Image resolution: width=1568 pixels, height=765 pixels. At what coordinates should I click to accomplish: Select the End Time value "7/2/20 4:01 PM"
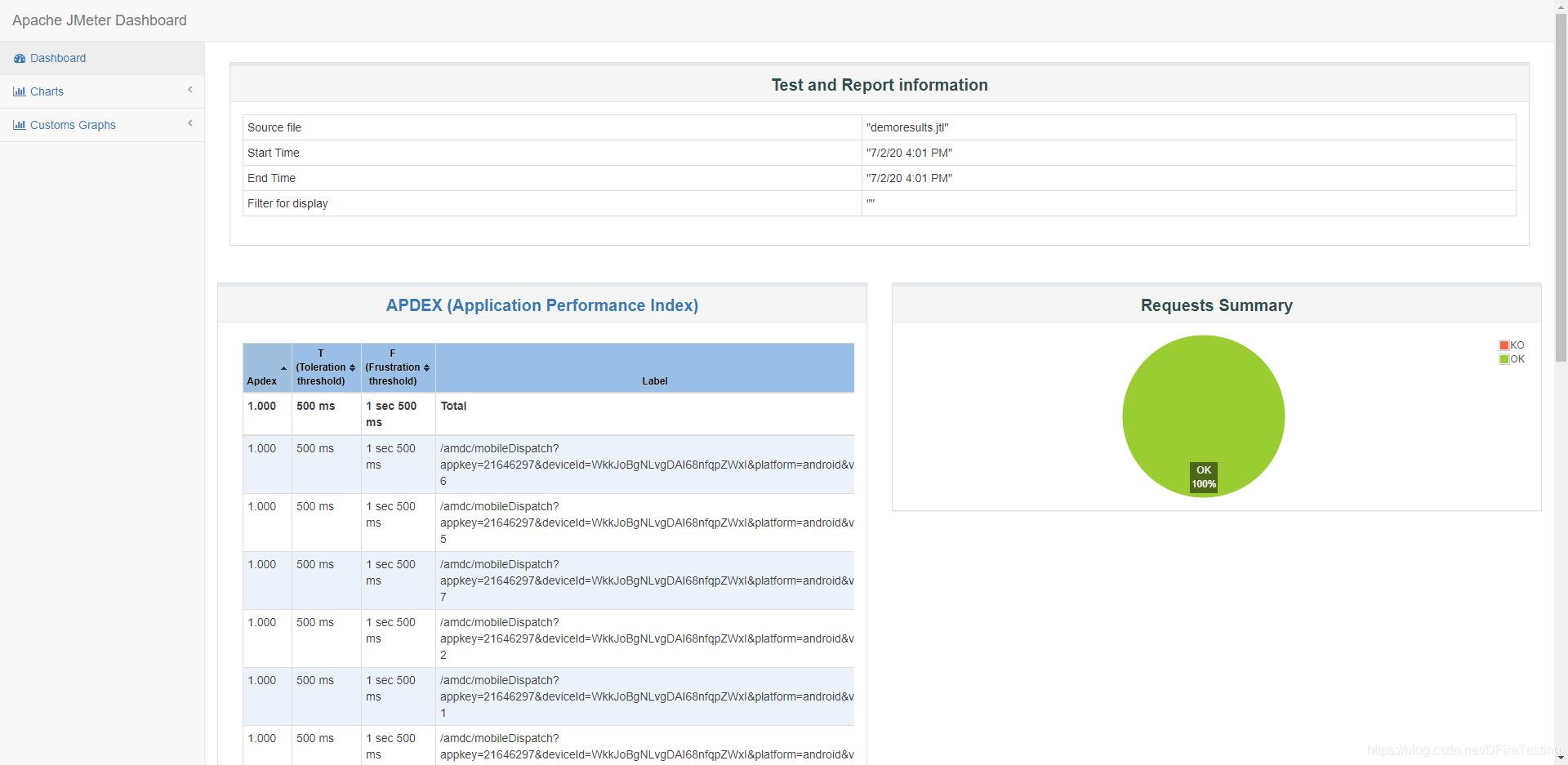pos(909,178)
